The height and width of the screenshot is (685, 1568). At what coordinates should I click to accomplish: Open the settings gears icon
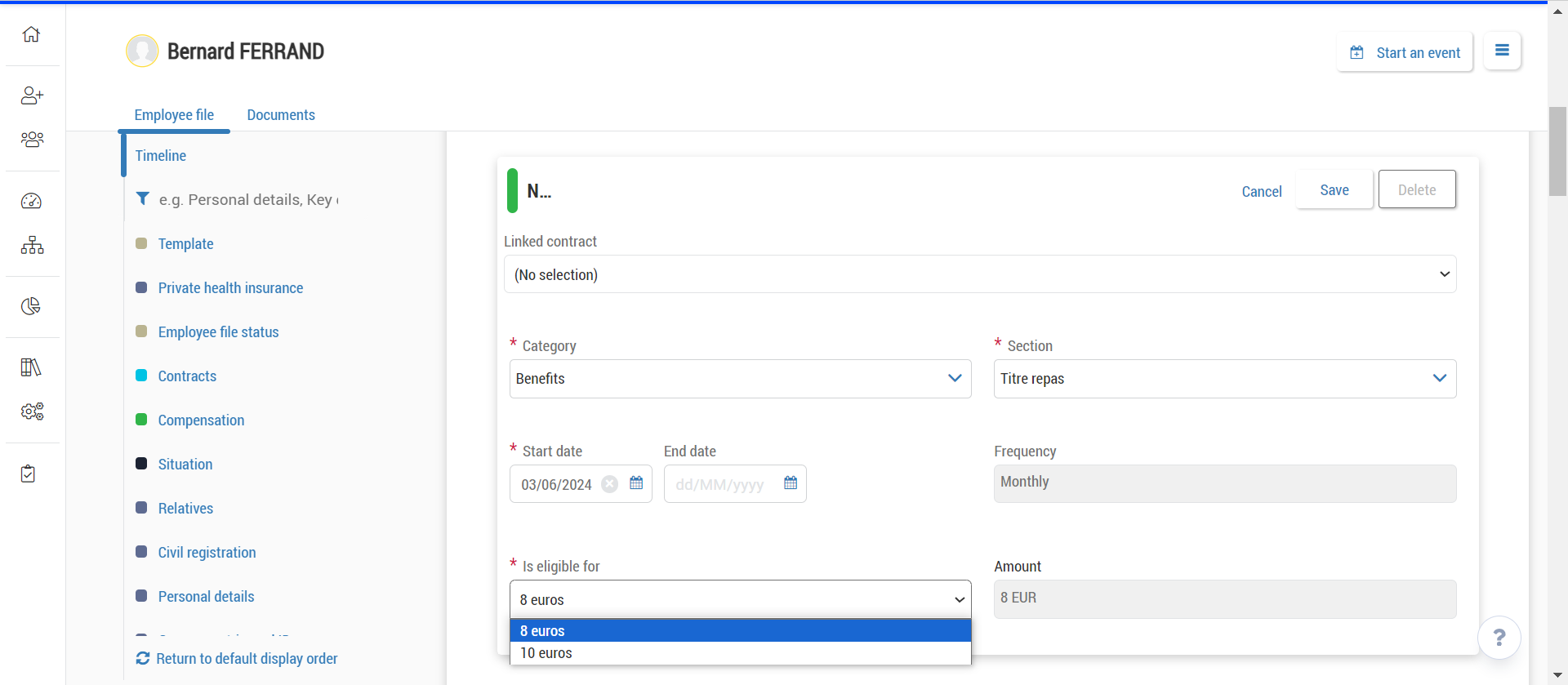[32, 411]
